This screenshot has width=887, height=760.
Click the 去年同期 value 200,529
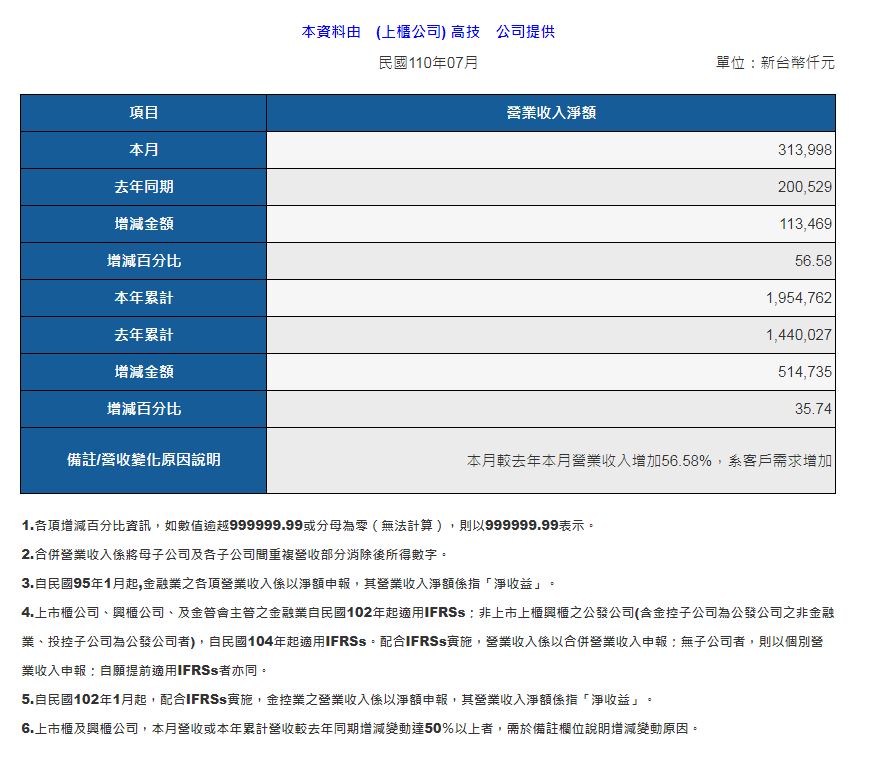(x=804, y=187)
